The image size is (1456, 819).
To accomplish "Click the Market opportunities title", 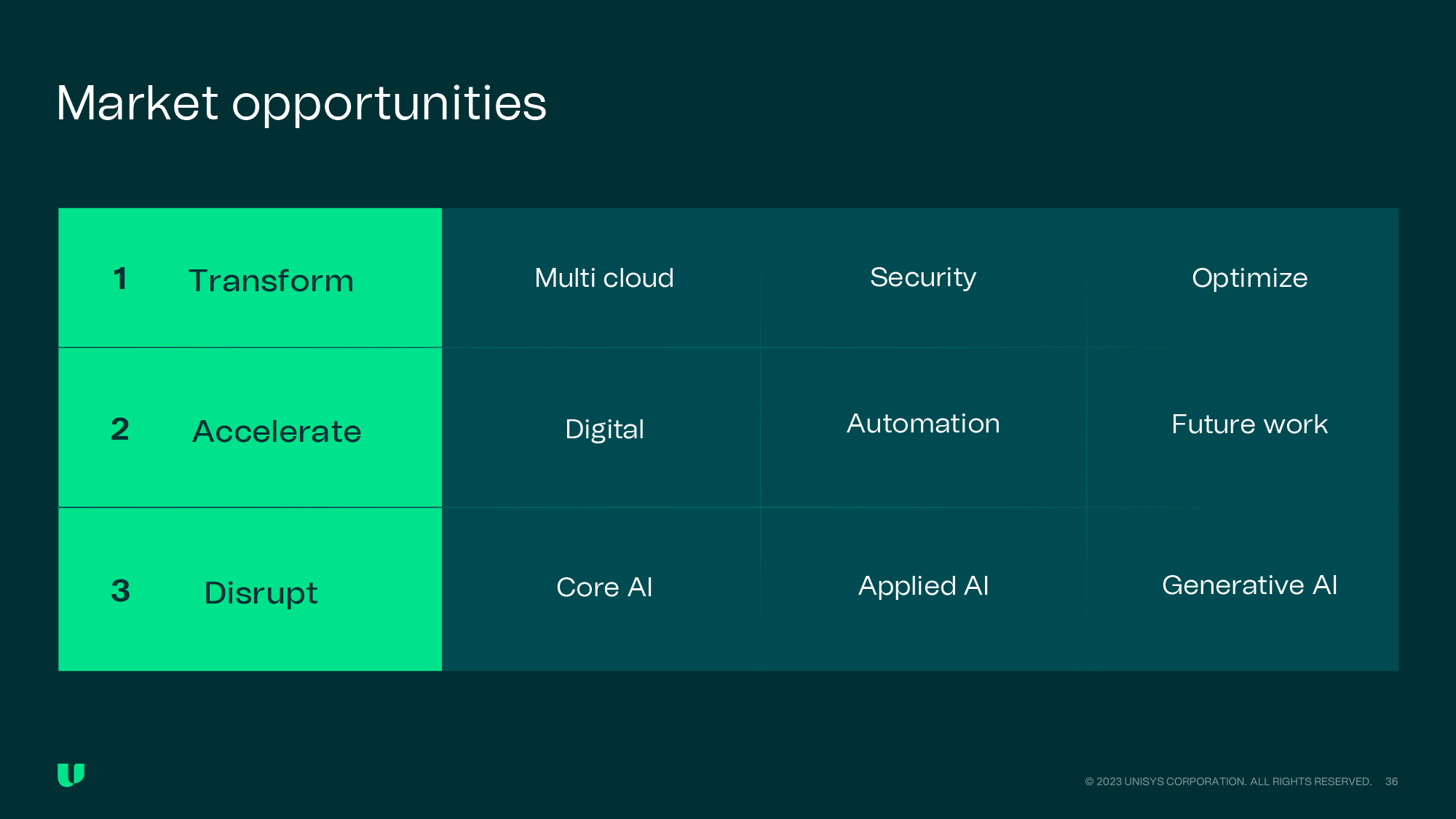I will tap(301, 103).
